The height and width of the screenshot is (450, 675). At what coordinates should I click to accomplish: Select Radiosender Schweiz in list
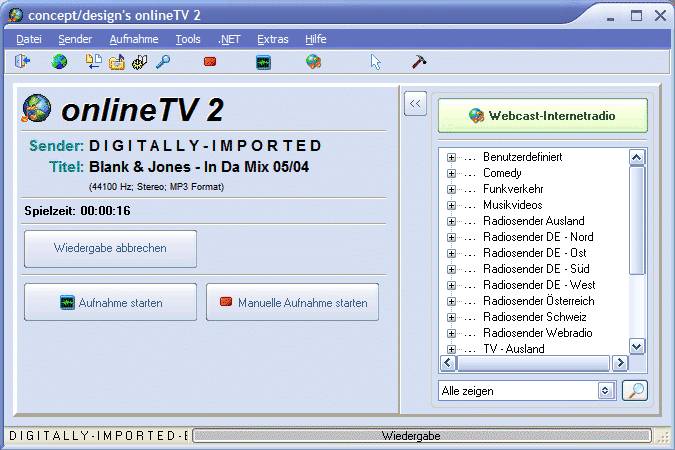tap(535, 317)
